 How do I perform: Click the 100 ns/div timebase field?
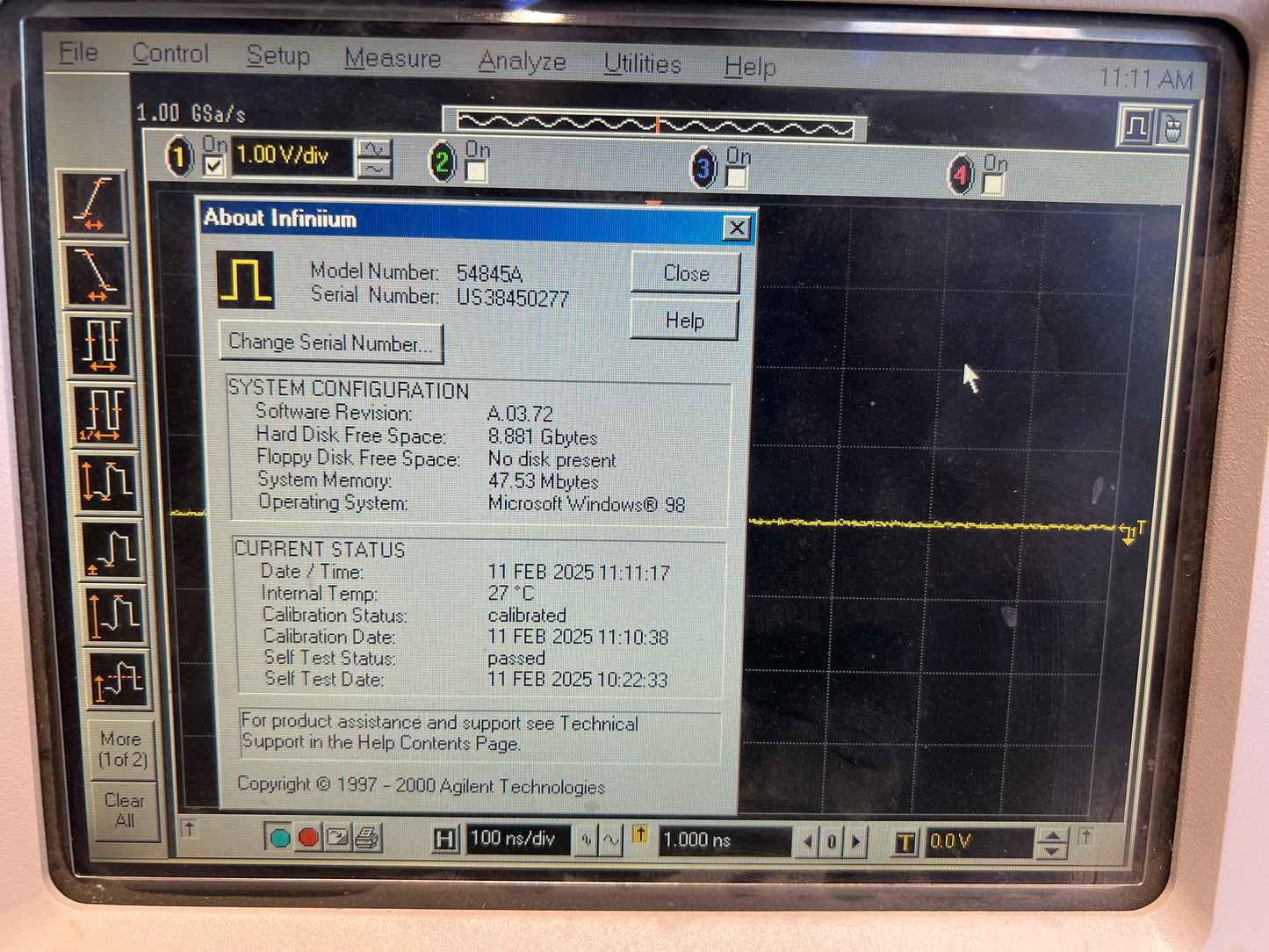click(x=517, y=840)
